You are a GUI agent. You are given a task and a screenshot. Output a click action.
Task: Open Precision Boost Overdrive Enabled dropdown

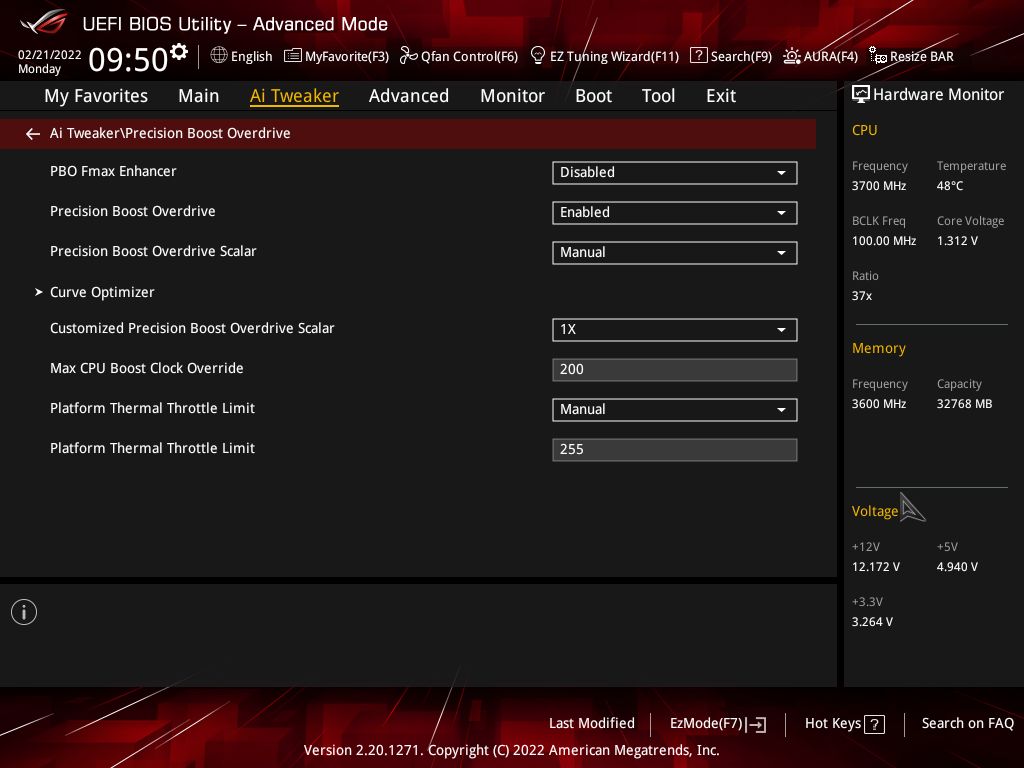point(675,213)
